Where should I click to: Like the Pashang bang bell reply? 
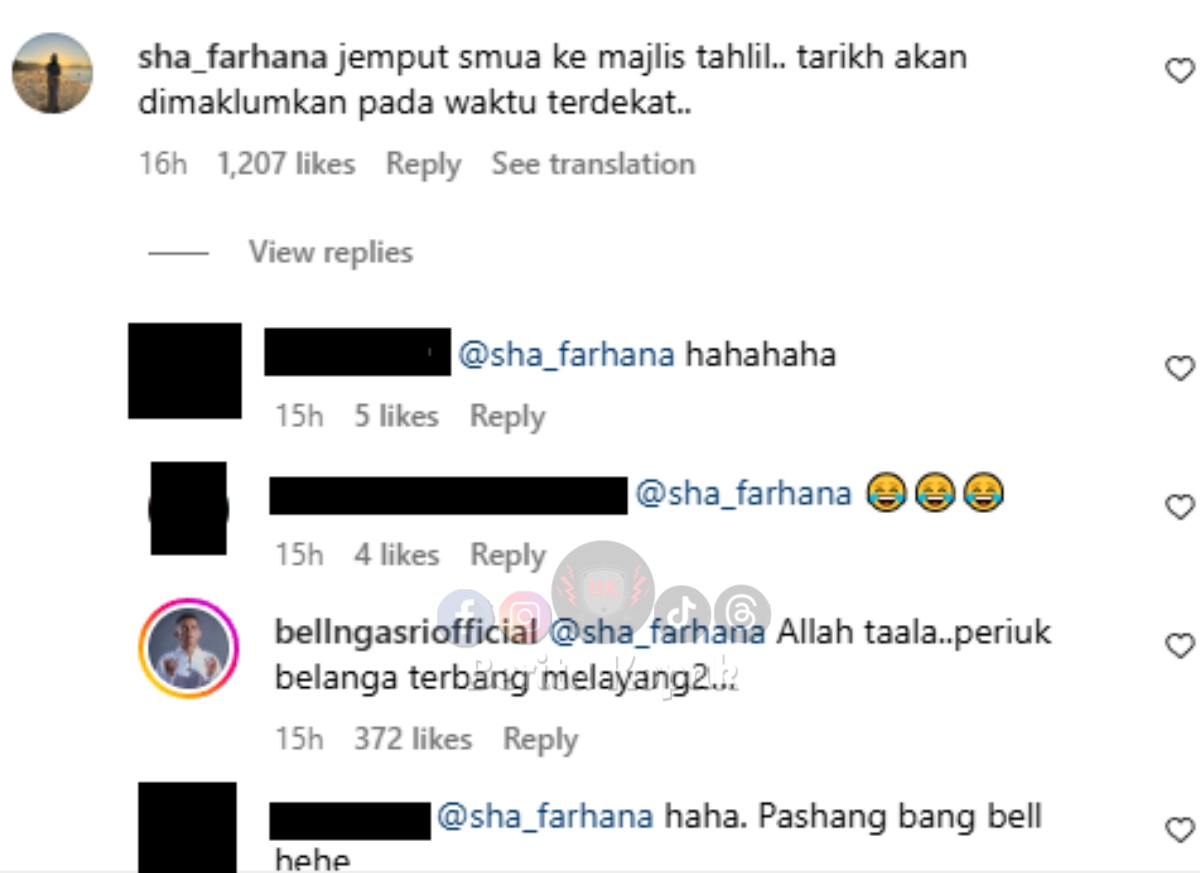click(1181, 829)
